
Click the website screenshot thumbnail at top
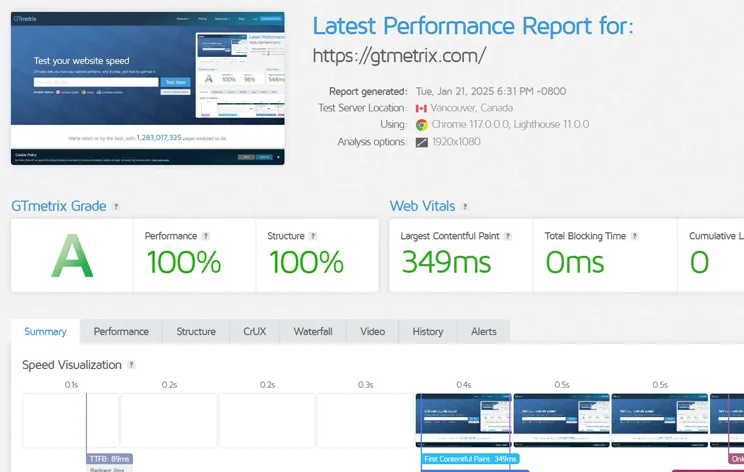point(148,88)
